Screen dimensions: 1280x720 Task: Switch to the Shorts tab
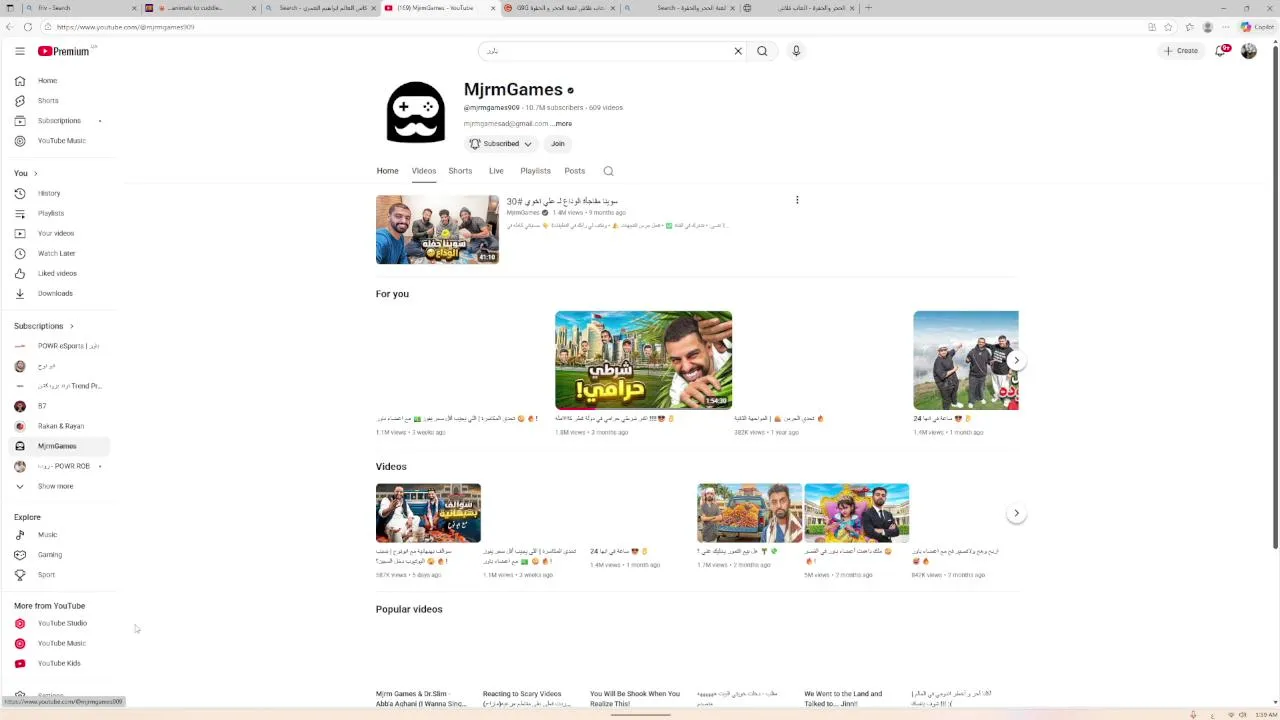pyautogui.click(x=460, y=171)
